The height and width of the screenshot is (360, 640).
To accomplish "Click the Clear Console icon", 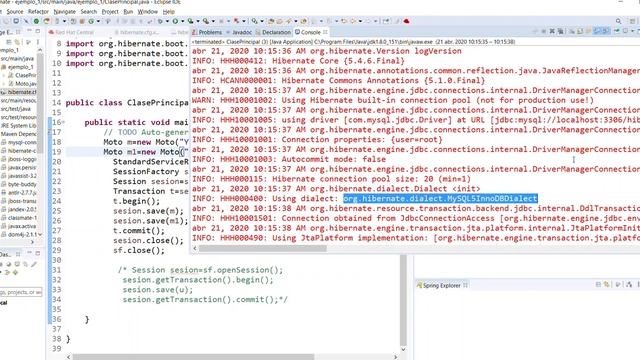I will point(572,31).
